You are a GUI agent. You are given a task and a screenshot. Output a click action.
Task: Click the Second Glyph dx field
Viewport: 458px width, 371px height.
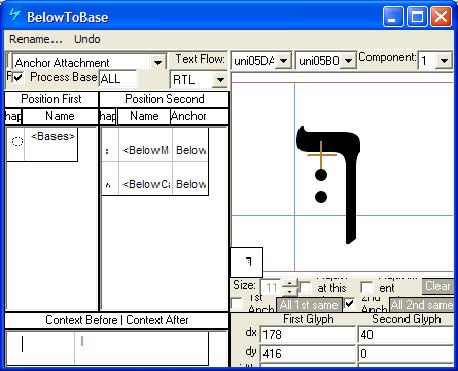click(x=405, y=334)
